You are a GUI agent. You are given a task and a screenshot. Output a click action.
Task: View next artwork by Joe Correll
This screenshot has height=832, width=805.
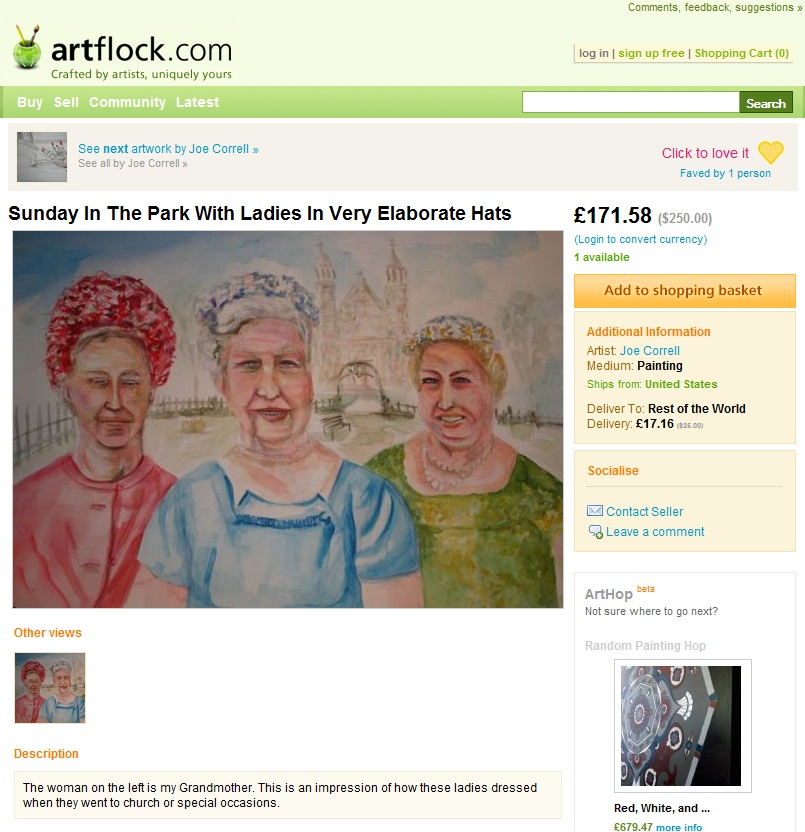pyautogui.click(x=168, y=149)
